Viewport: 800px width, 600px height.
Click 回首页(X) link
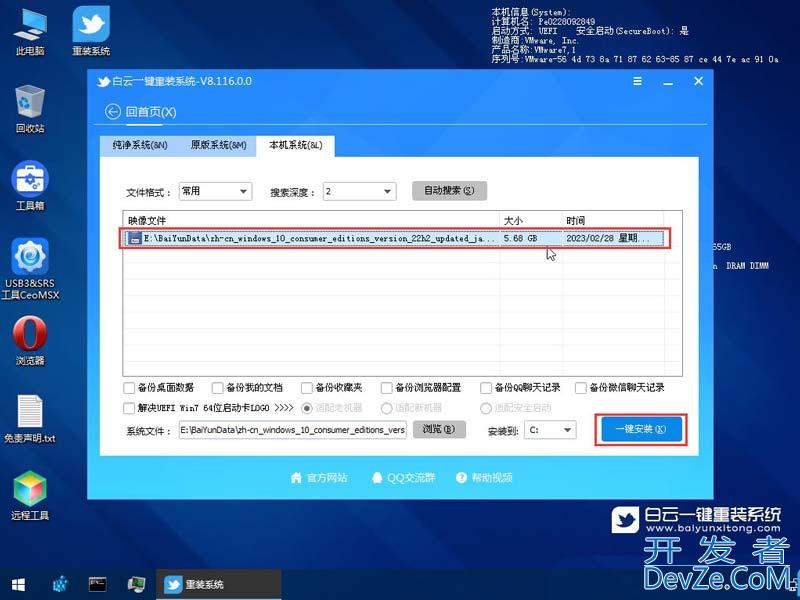[x=151, y=112]
